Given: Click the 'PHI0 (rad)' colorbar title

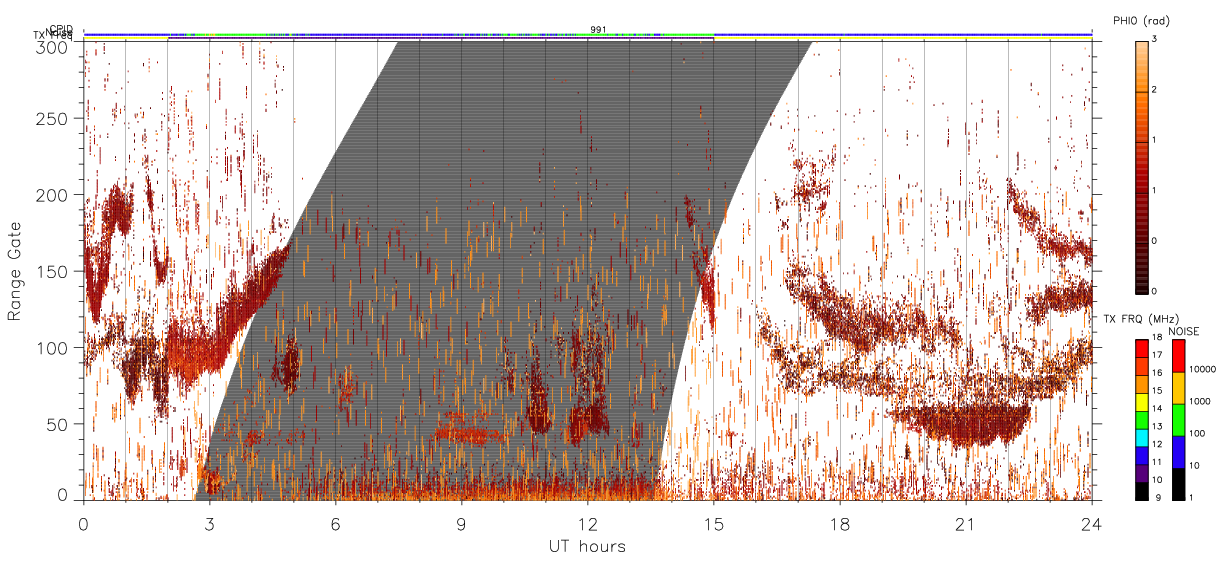Looking at the screenshot, I should [x=1143, y=20].
